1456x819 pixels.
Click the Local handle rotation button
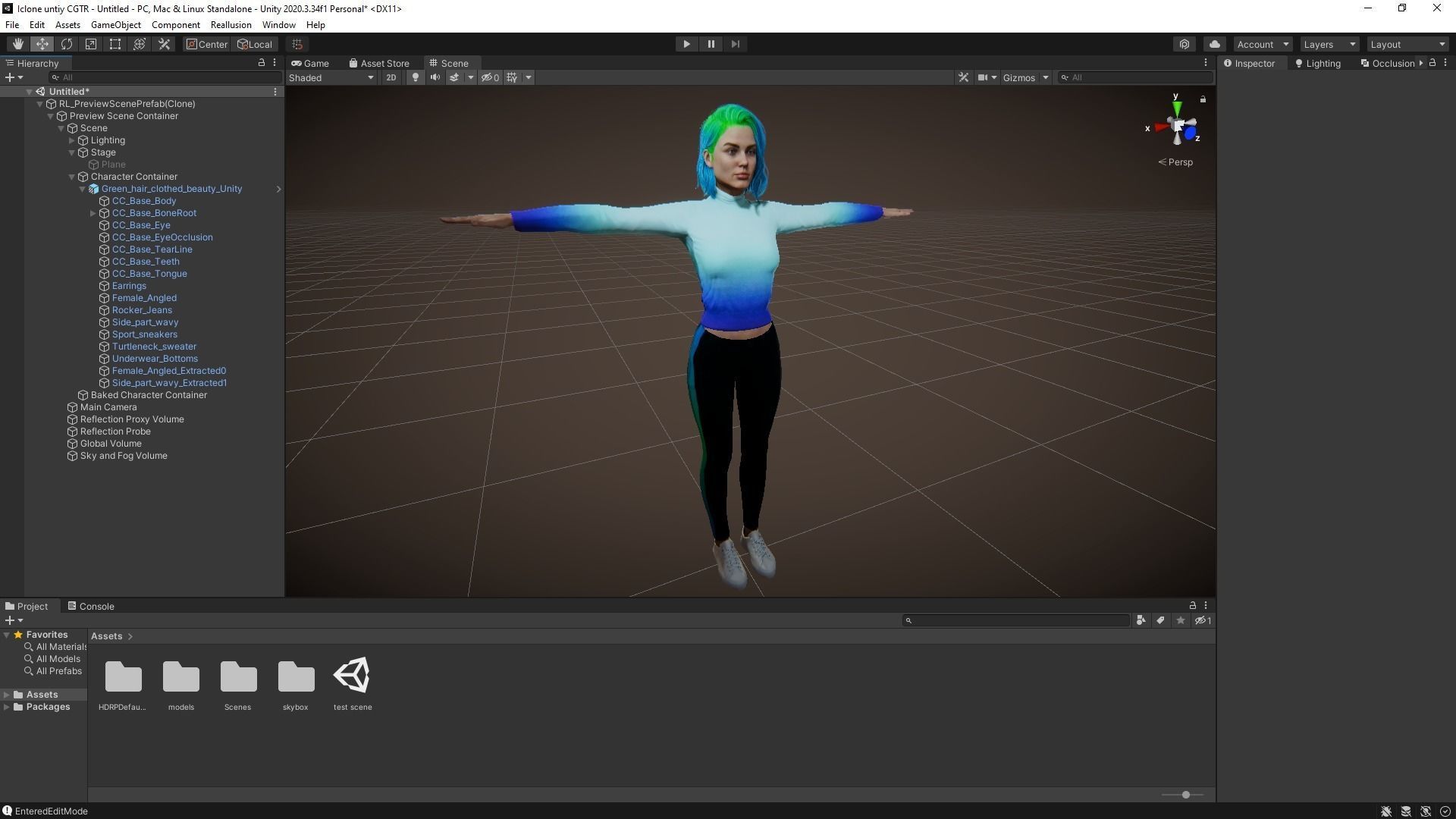(x=255, y=44)
